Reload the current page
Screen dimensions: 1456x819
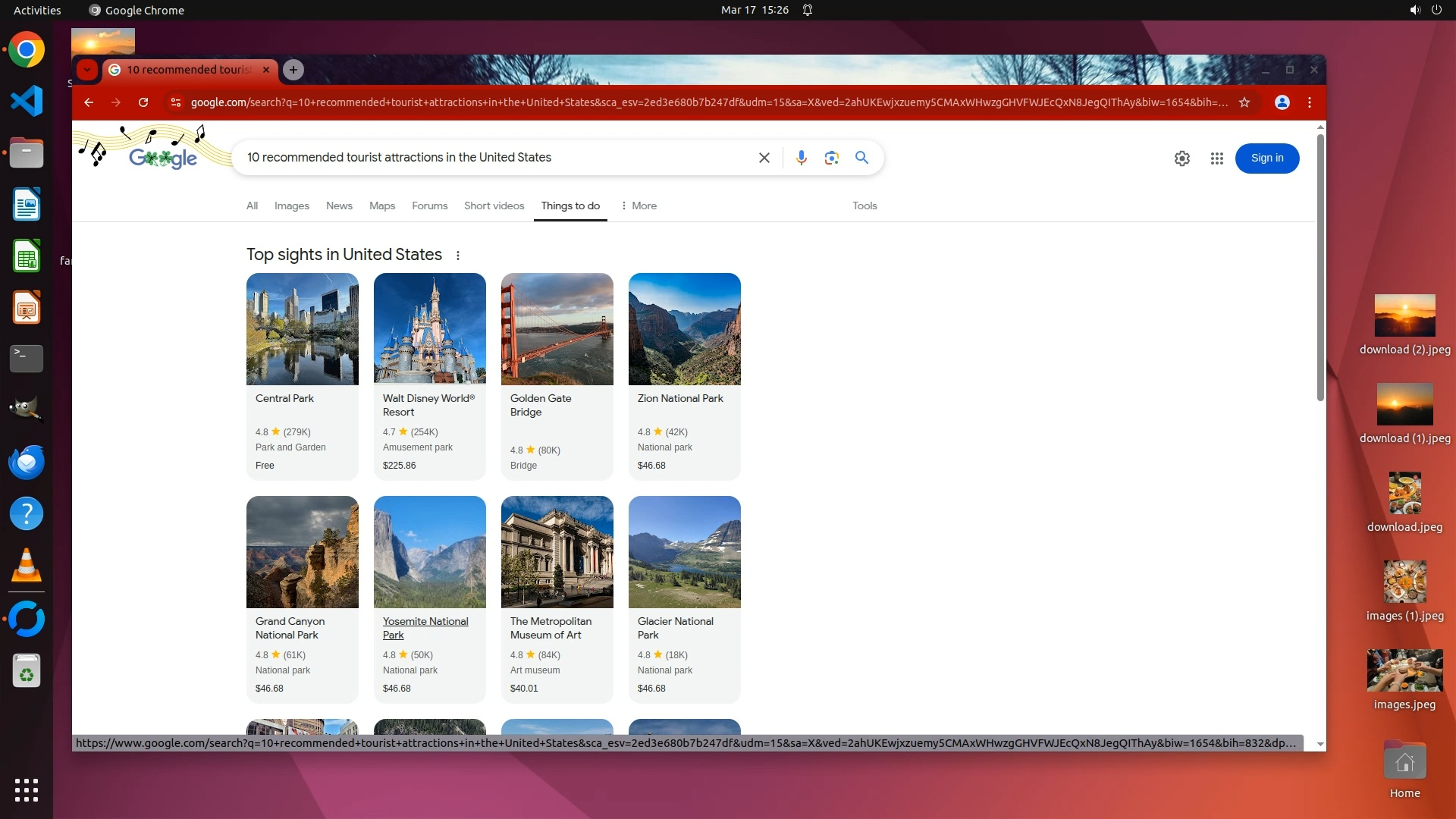143,102
